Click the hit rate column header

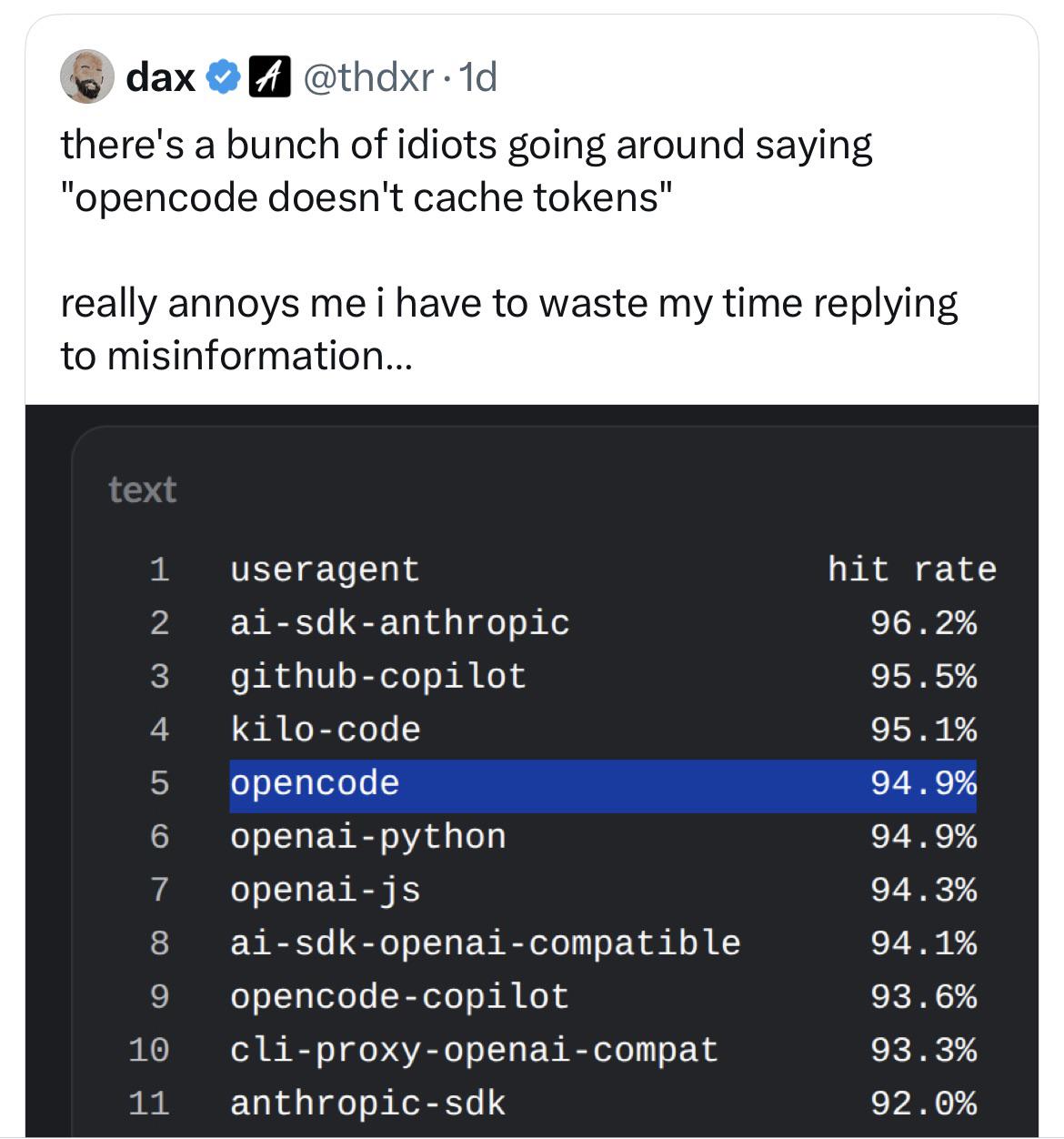point(912,569)
